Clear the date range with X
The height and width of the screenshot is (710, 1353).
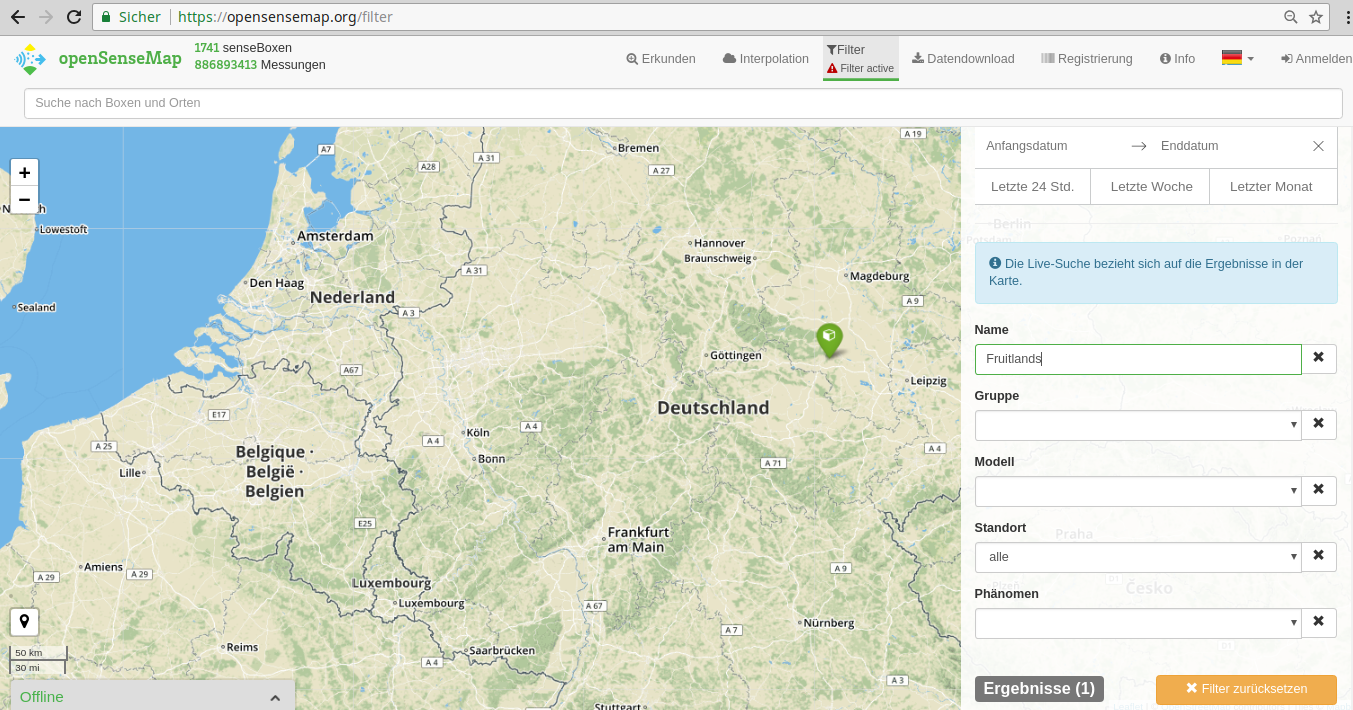[1318, 146]
